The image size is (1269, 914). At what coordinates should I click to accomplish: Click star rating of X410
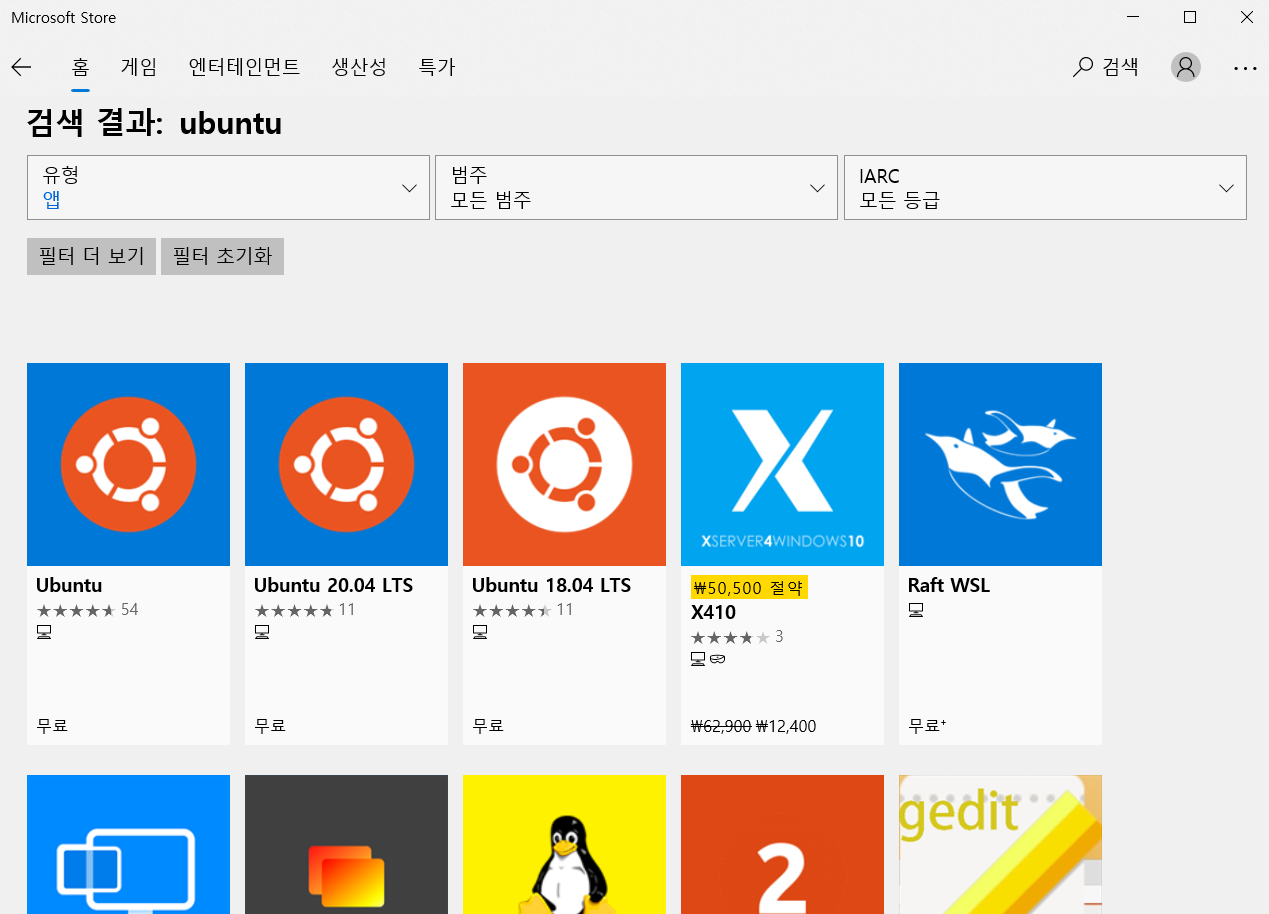pyautogui.click(x=730, y=637)
